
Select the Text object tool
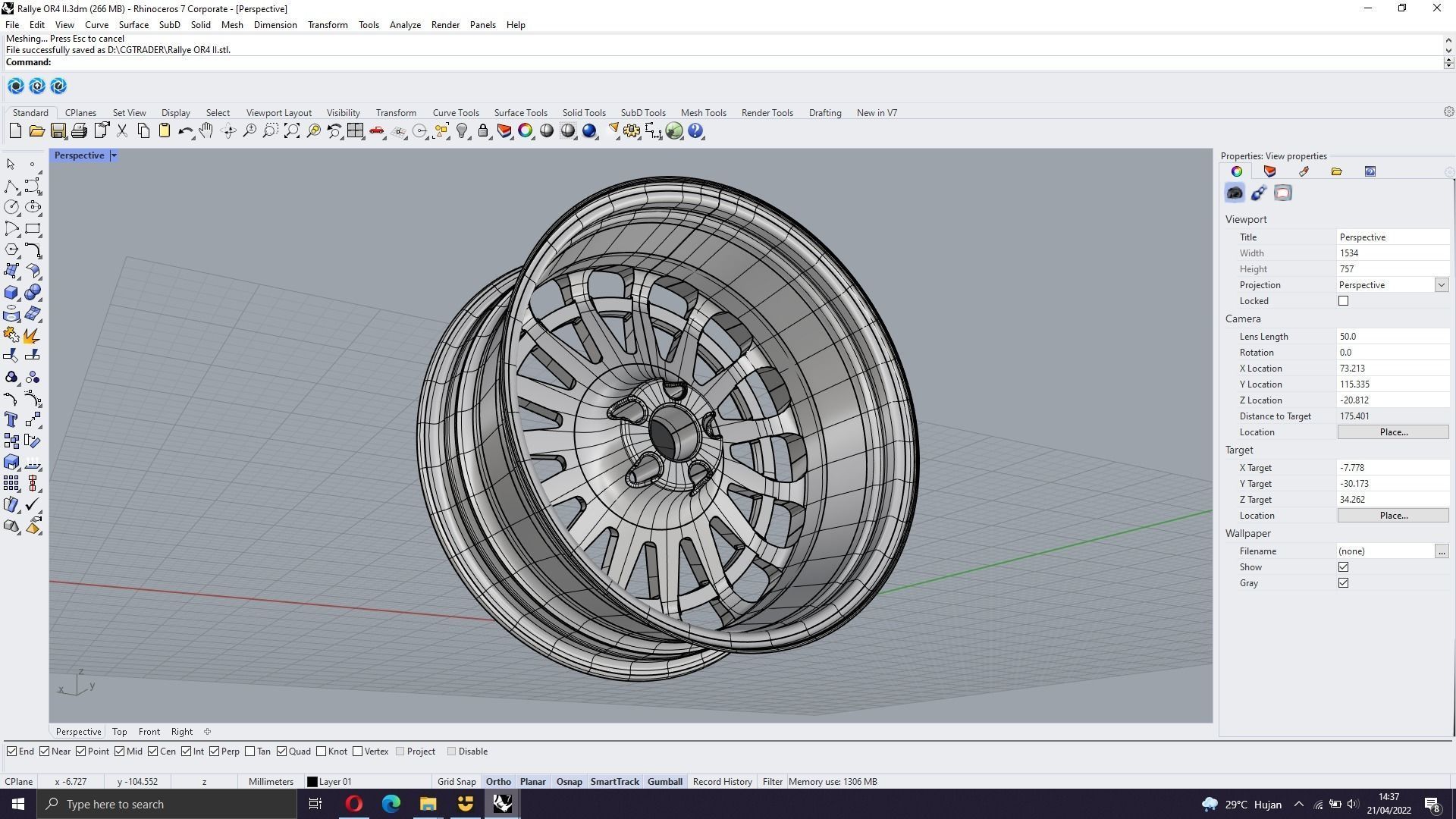coord(11,420)
